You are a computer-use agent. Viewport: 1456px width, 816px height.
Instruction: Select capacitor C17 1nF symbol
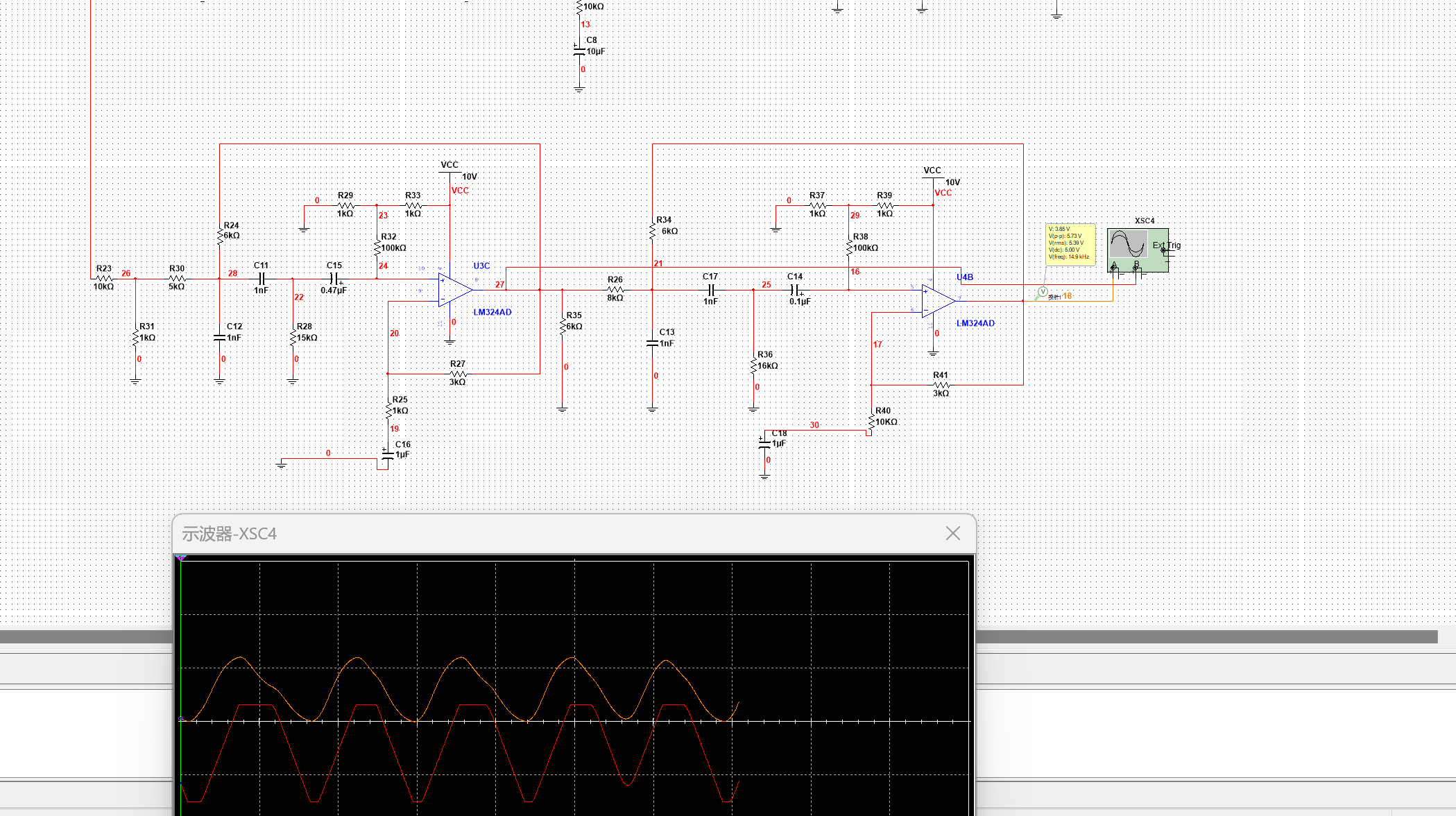pos(711,290)
